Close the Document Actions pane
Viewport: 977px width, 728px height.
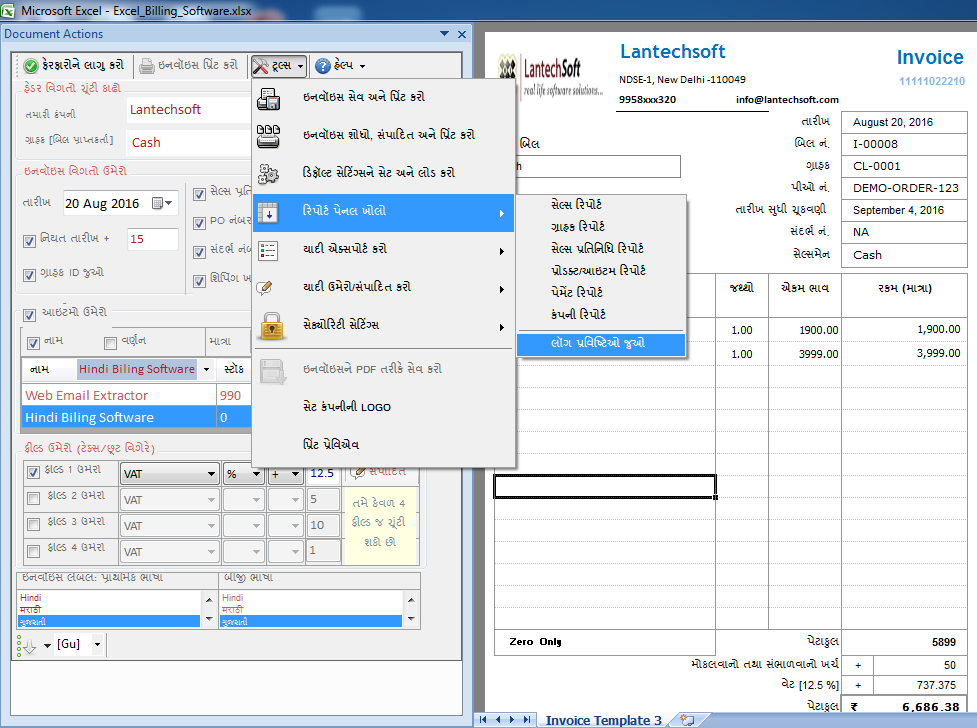point(462,34)
